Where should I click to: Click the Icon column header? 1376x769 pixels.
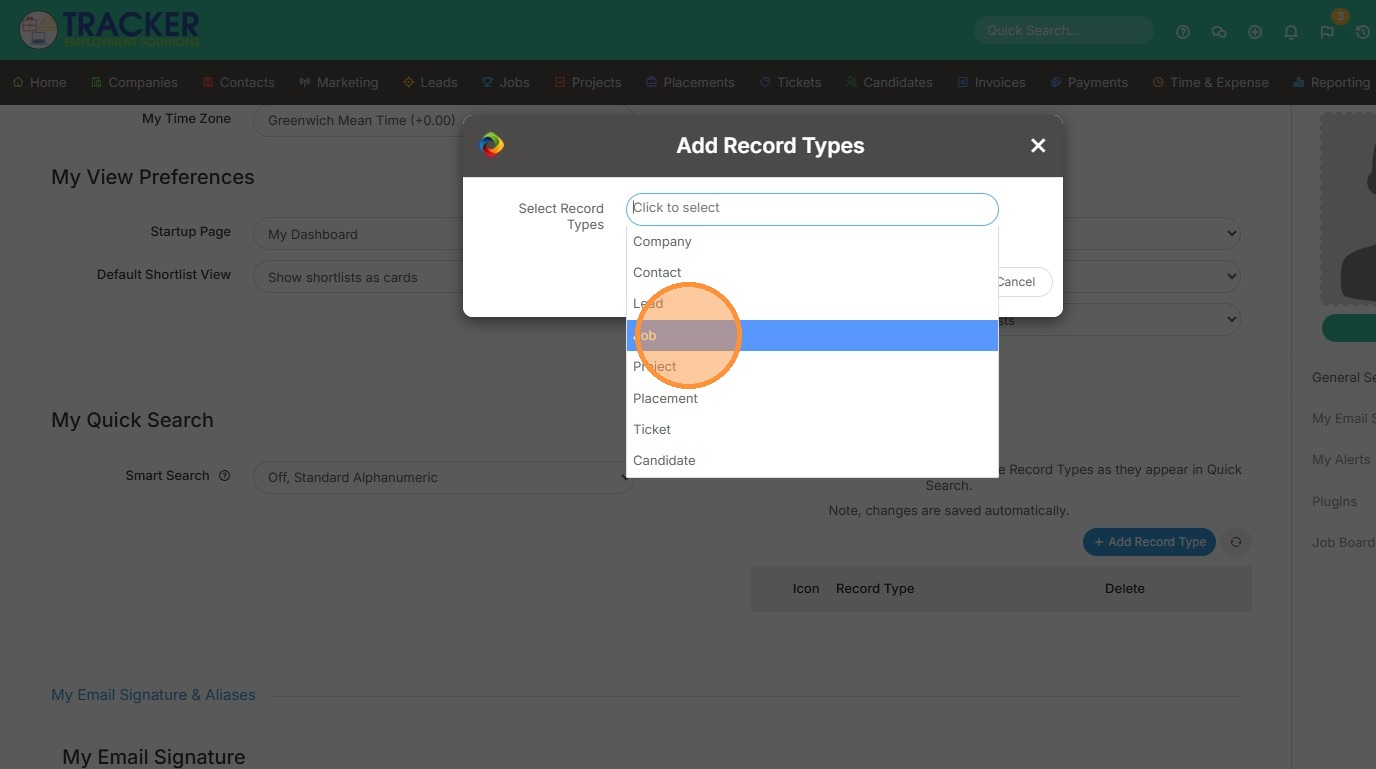pos(806,589)
